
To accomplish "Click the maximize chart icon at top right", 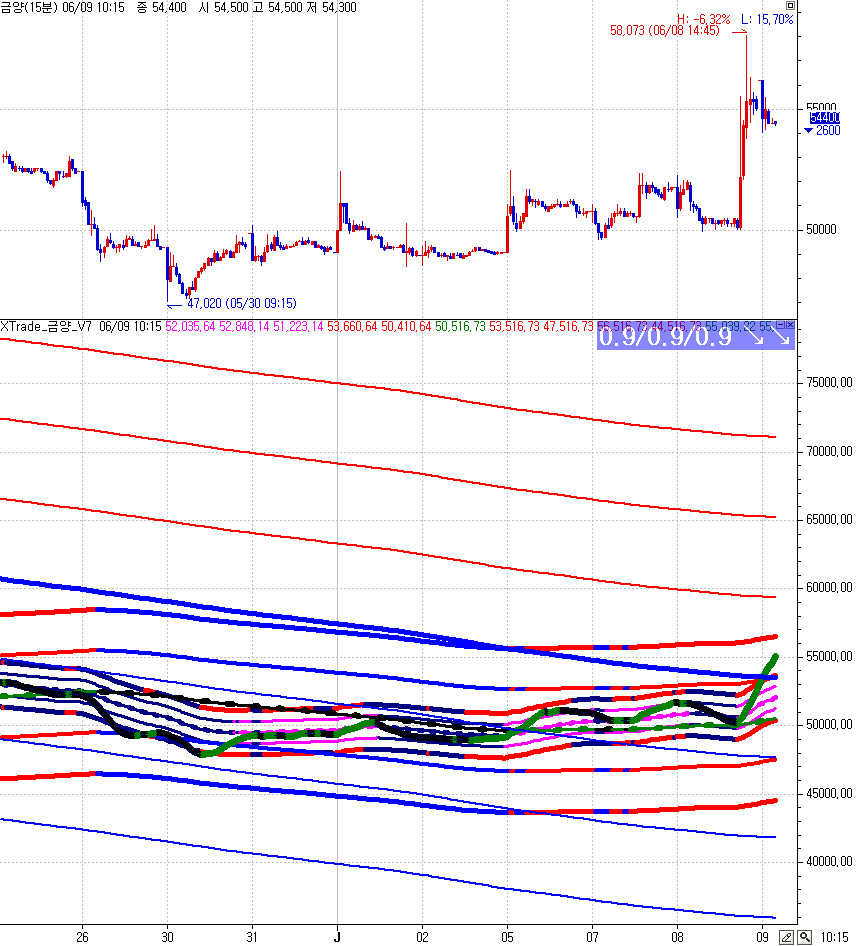I will (x=790, y=6).
